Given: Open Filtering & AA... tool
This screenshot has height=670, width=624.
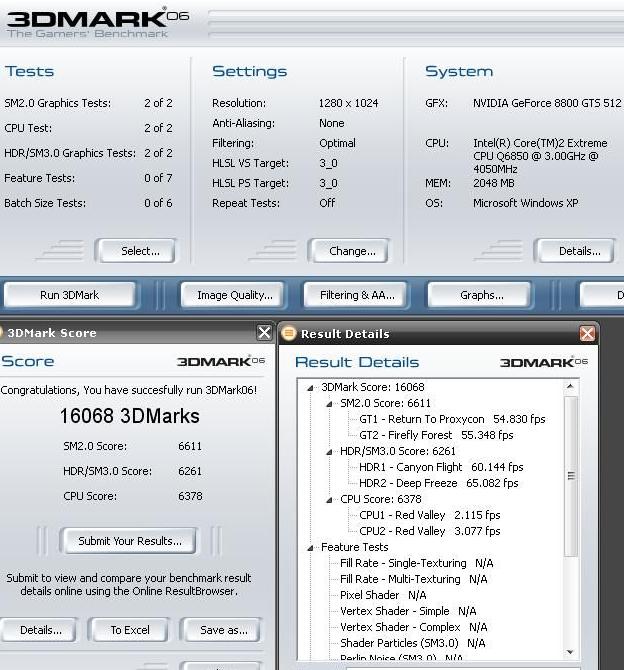Looking at the screenshot, I should 355,295.
